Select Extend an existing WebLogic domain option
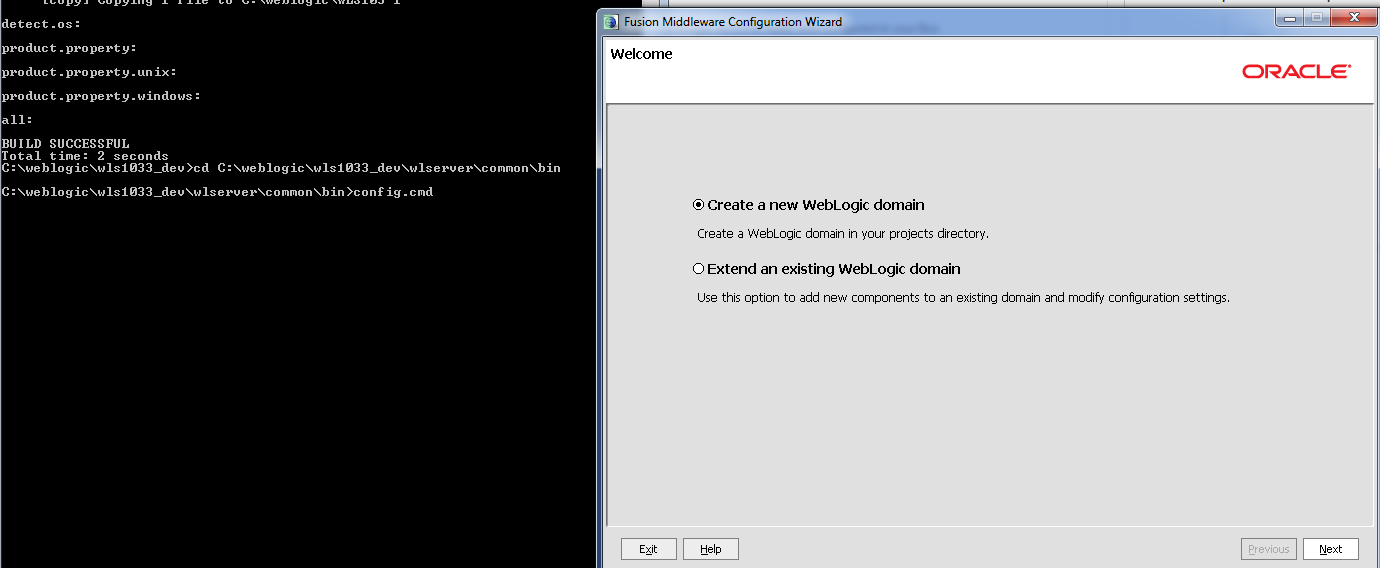1380x568 pixels. [x=826, y=269]
